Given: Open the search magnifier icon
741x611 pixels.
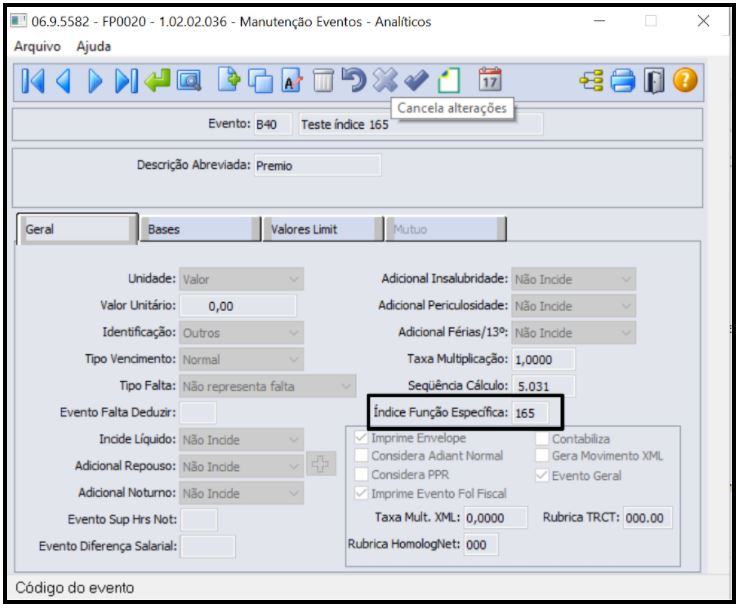Looking at the screenshot, I should point(189,81).
